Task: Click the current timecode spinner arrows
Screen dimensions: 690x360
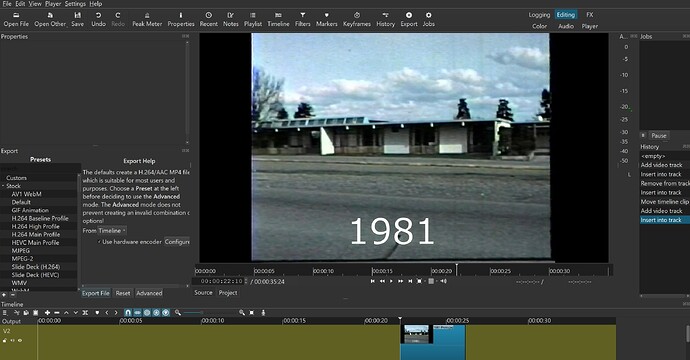Action: 246,281
